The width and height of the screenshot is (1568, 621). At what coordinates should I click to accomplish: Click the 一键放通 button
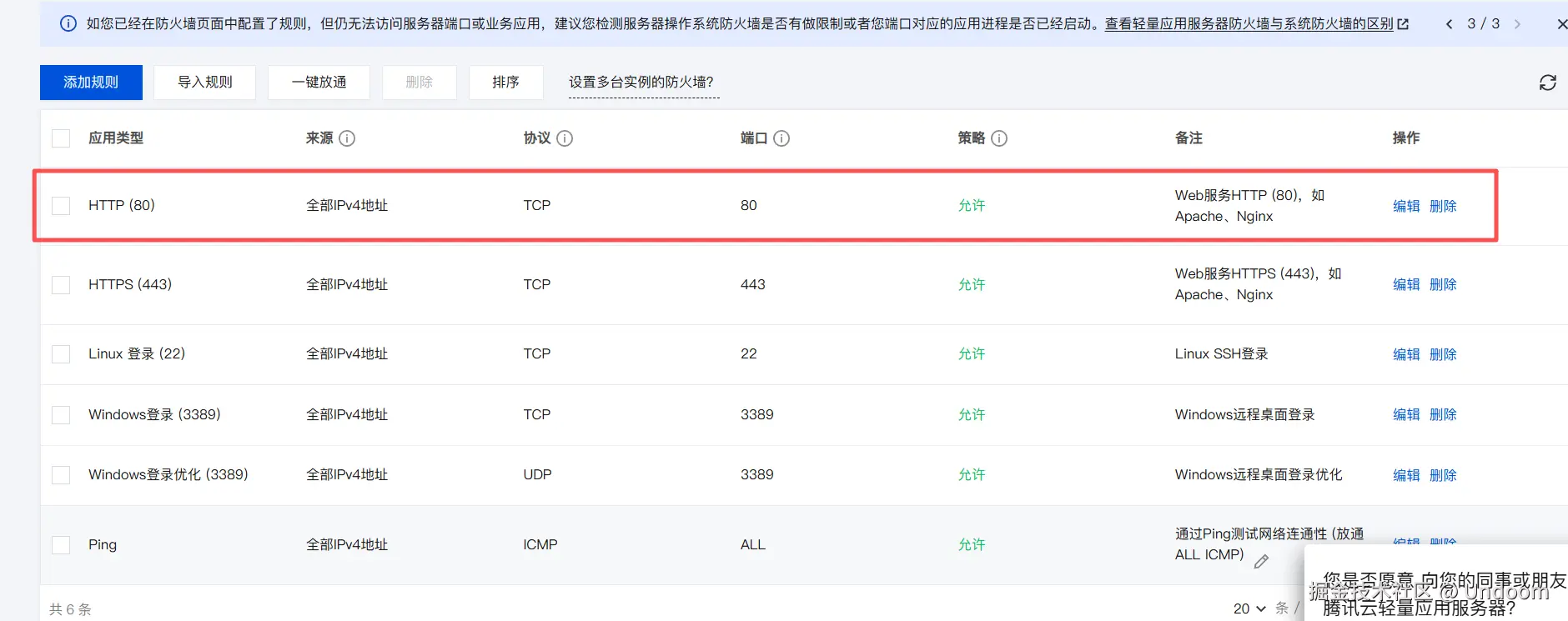coord(319,83)
